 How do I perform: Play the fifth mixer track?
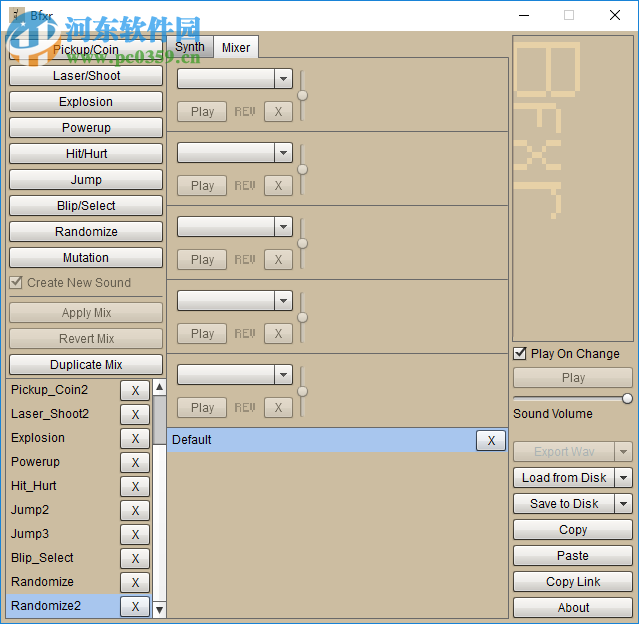(x=202, y=408)
